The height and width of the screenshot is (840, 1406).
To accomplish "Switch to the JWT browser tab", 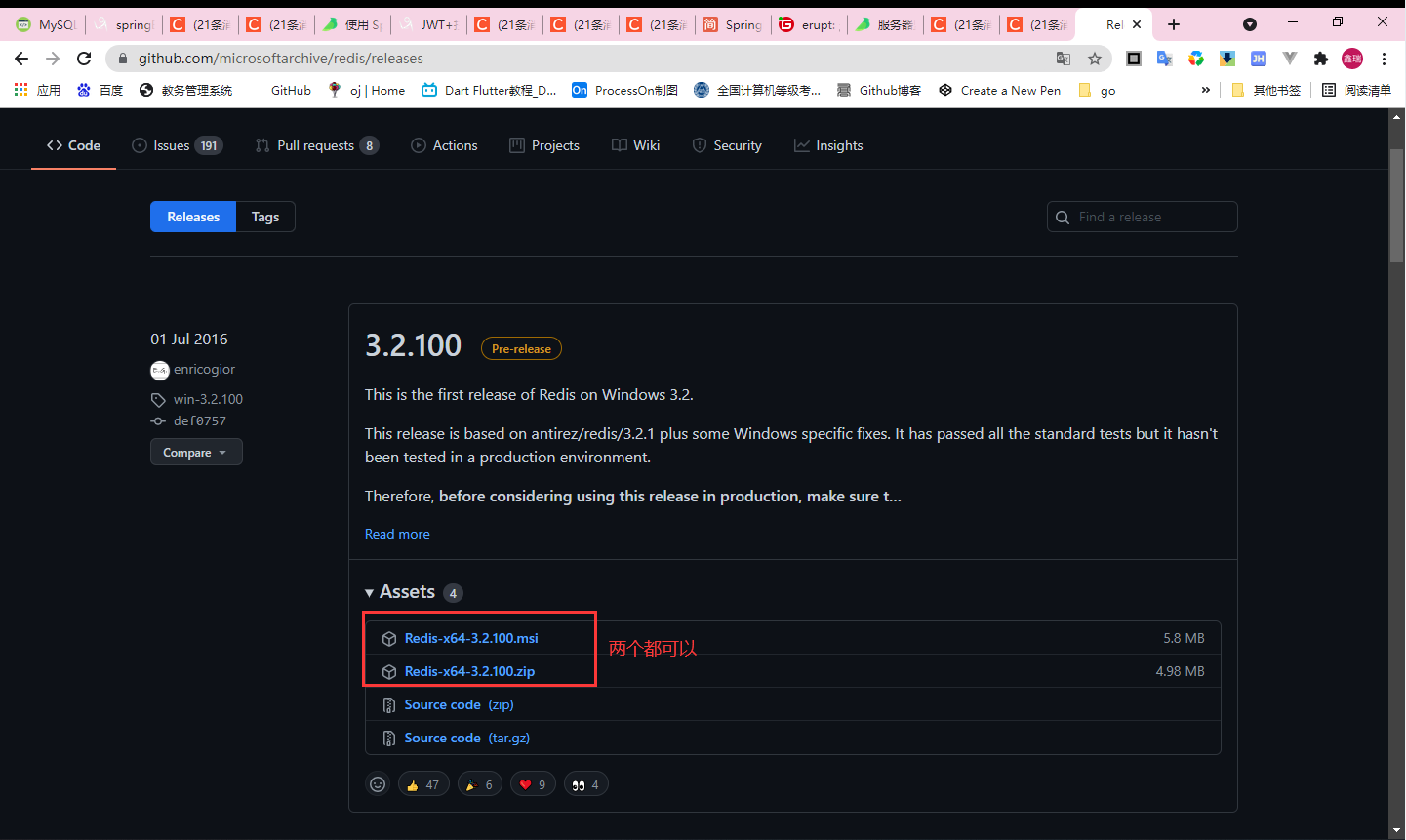I will 428,24.
